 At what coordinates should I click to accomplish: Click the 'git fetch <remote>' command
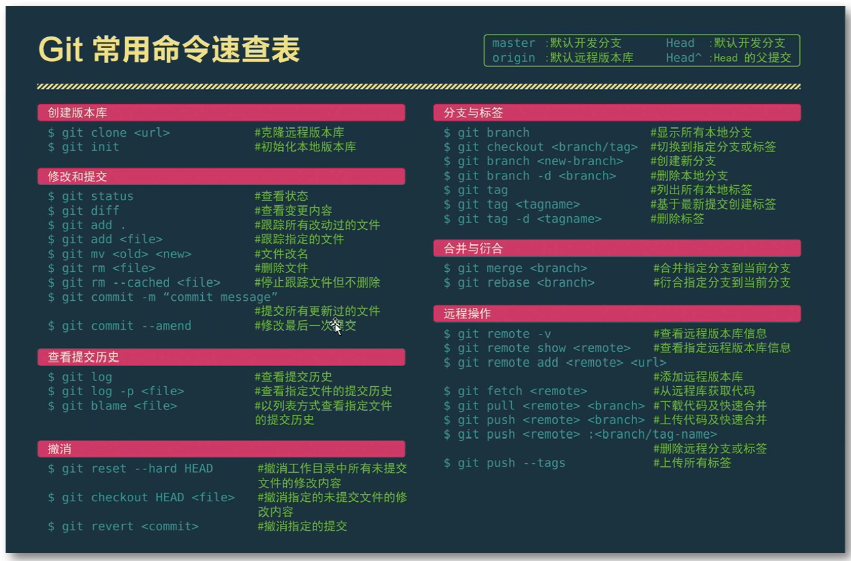[x=515, y=391]
